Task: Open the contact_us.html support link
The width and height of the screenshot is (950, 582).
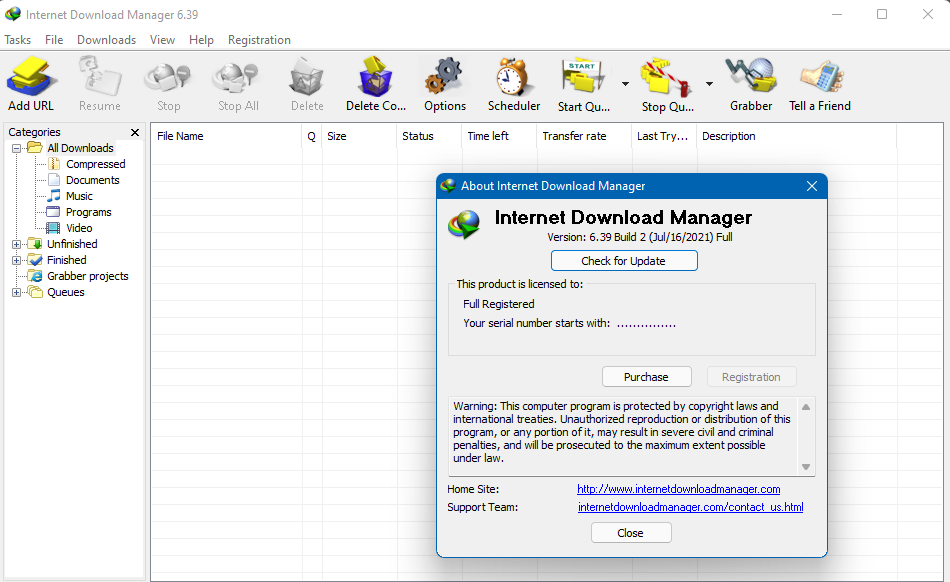Action: point(691,507)
